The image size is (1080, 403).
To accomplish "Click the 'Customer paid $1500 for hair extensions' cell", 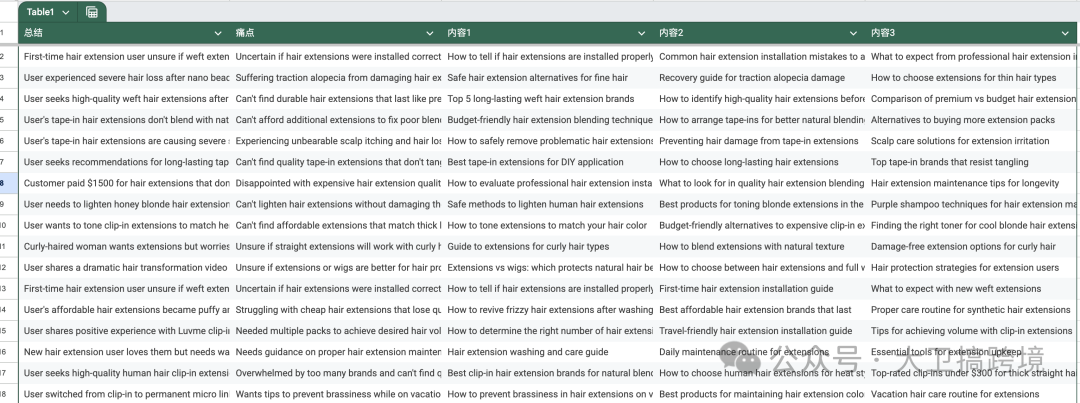I will pyautogui.click(x=125, y=183).
